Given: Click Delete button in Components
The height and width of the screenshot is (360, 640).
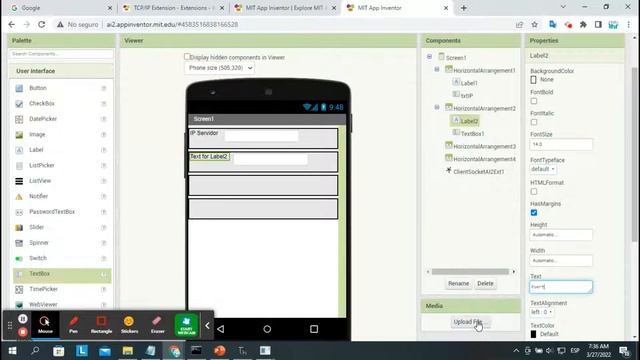Looking at the screenshot, I should pos(485,283).
